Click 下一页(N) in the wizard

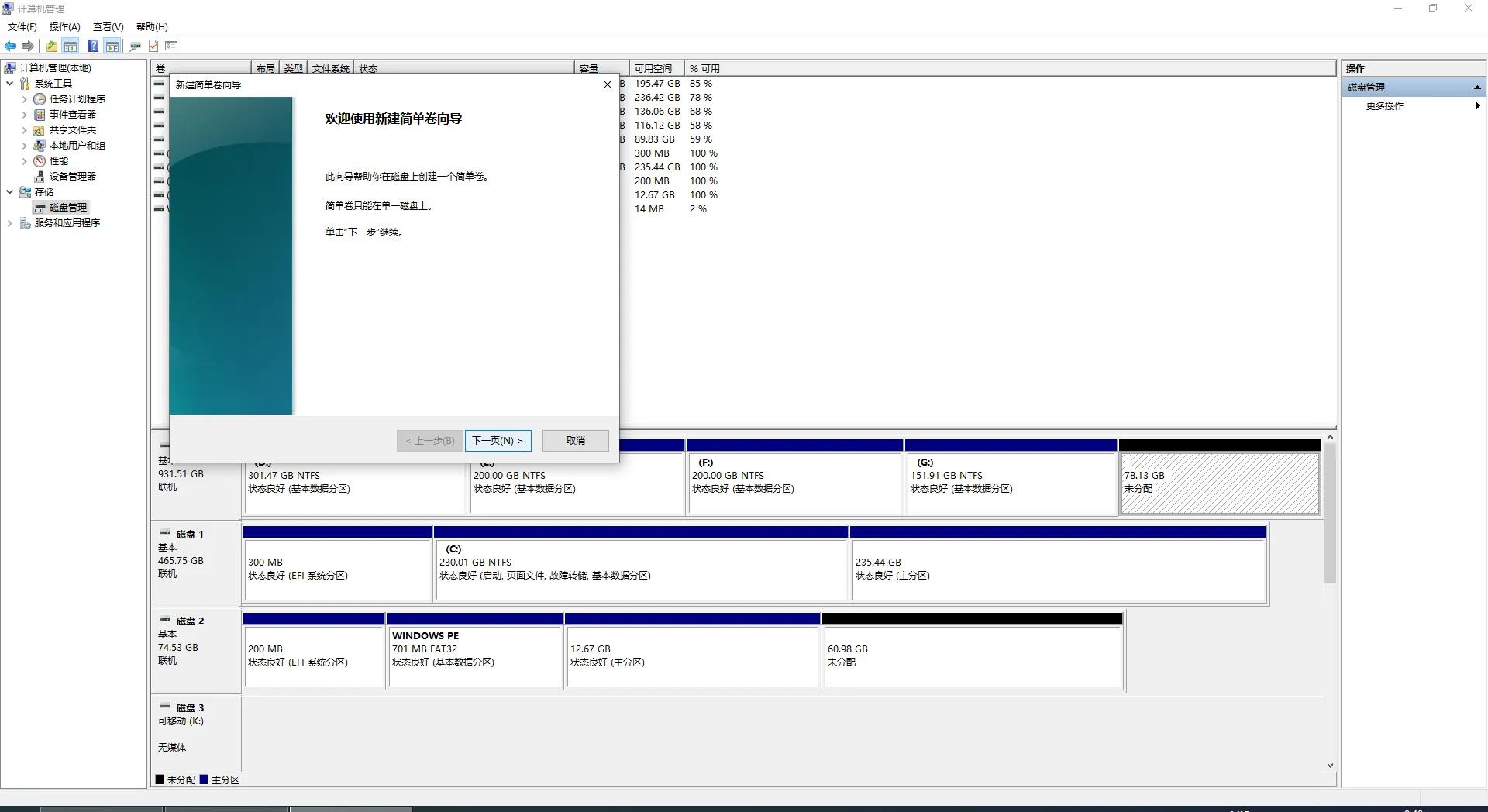[x=498, y=441]
